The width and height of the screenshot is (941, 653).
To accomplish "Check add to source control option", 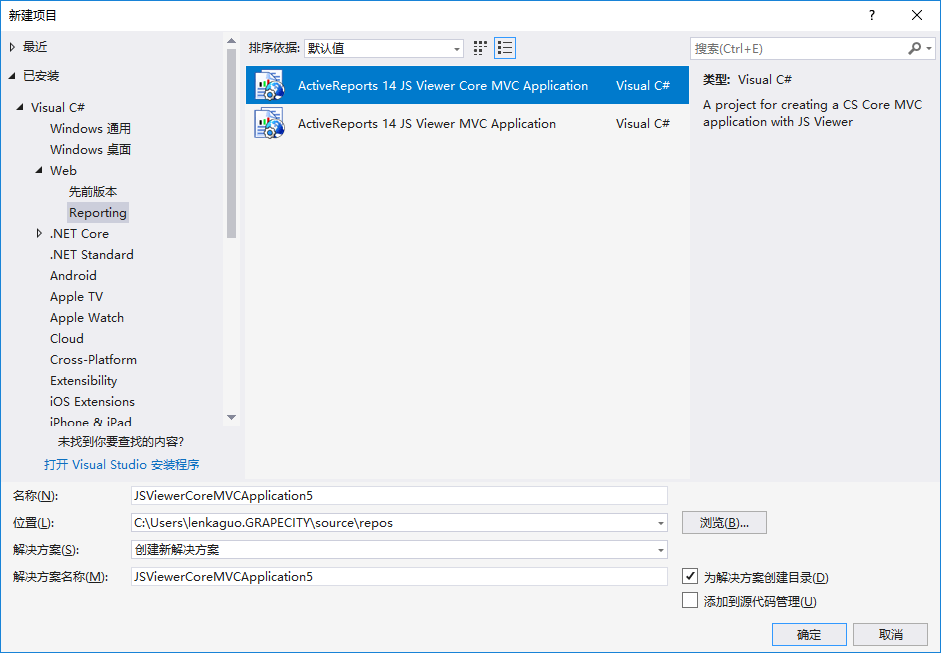I will (690, 600).
